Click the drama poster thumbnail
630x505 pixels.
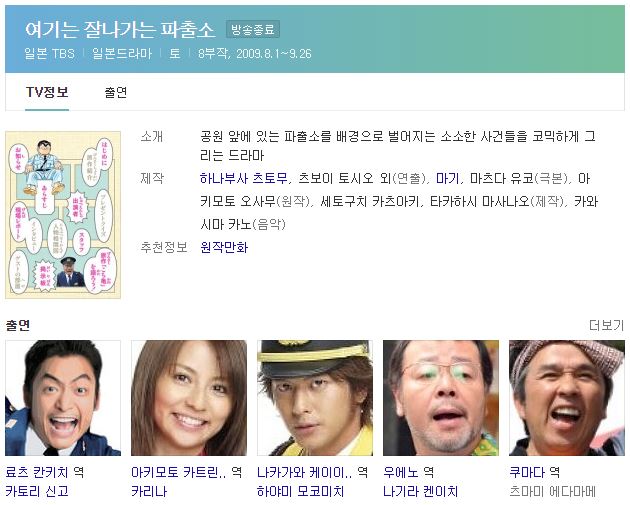63,215
